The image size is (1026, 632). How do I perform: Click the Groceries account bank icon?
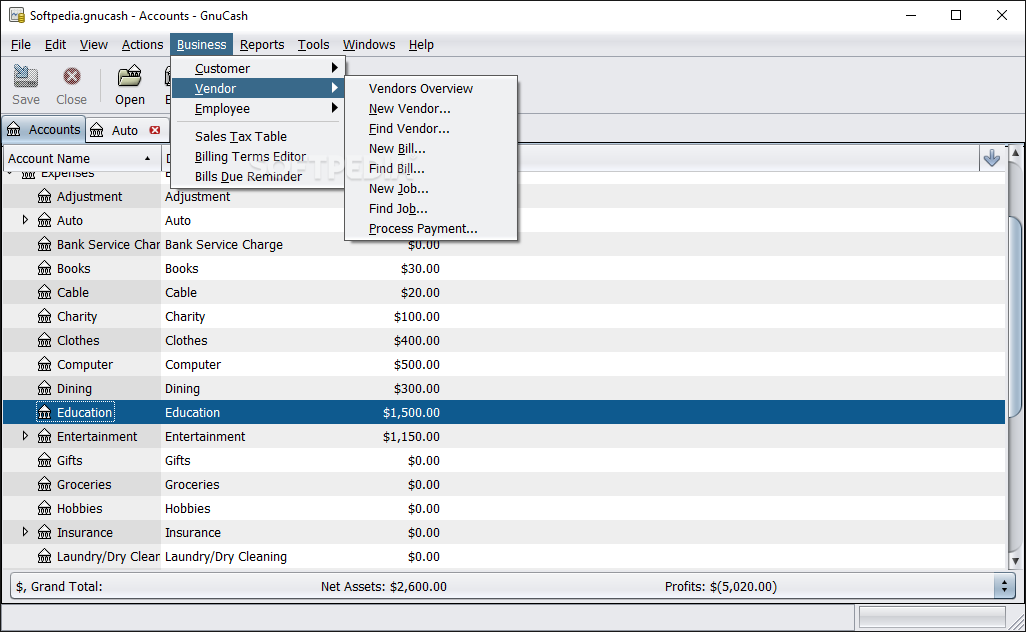[44, 484]
